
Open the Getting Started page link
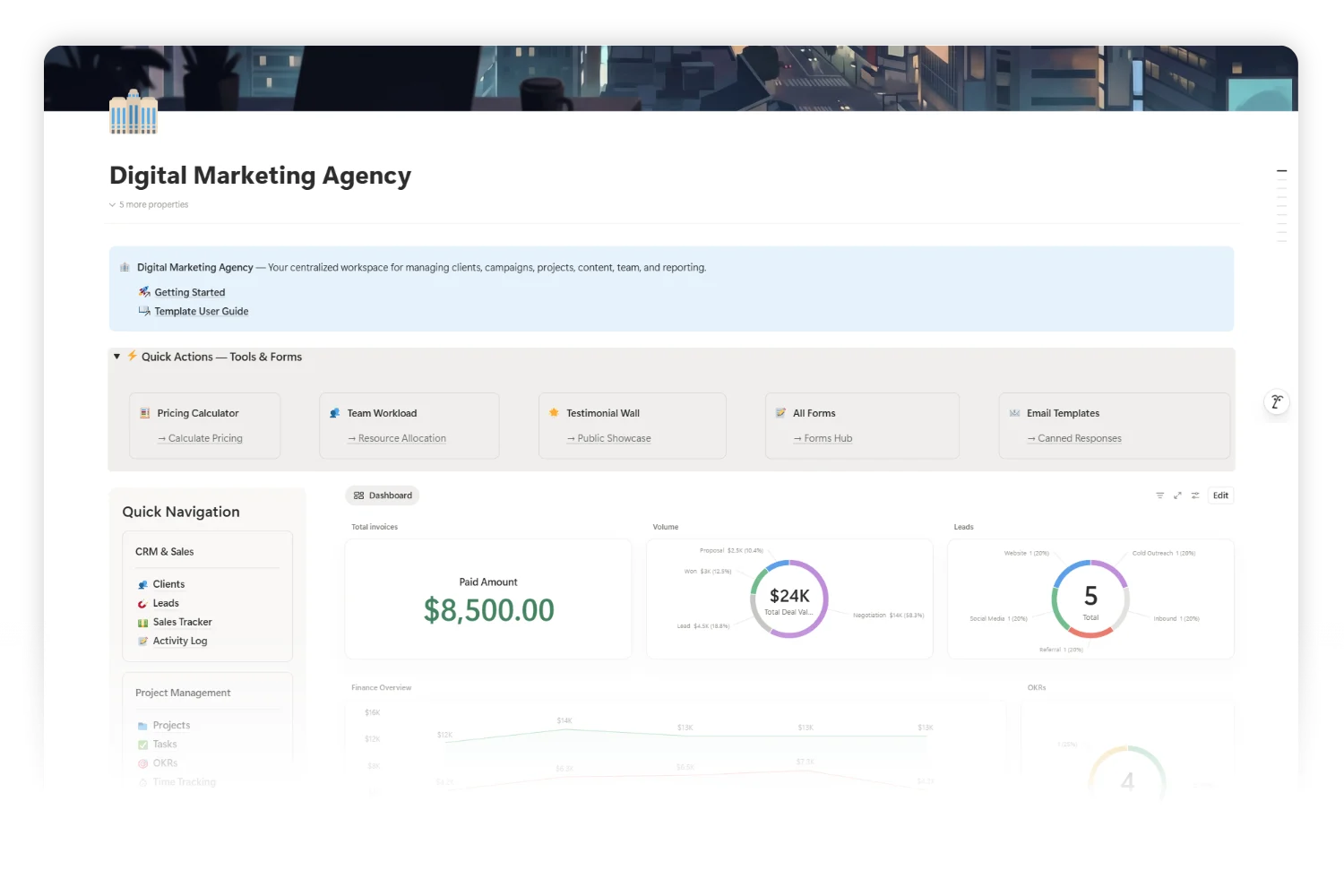point(190,292)
